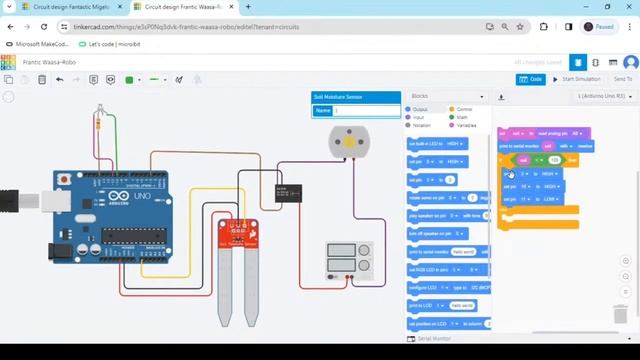Click the Send To button
This screenshot has height=360, width=640.
coord(623,79)
